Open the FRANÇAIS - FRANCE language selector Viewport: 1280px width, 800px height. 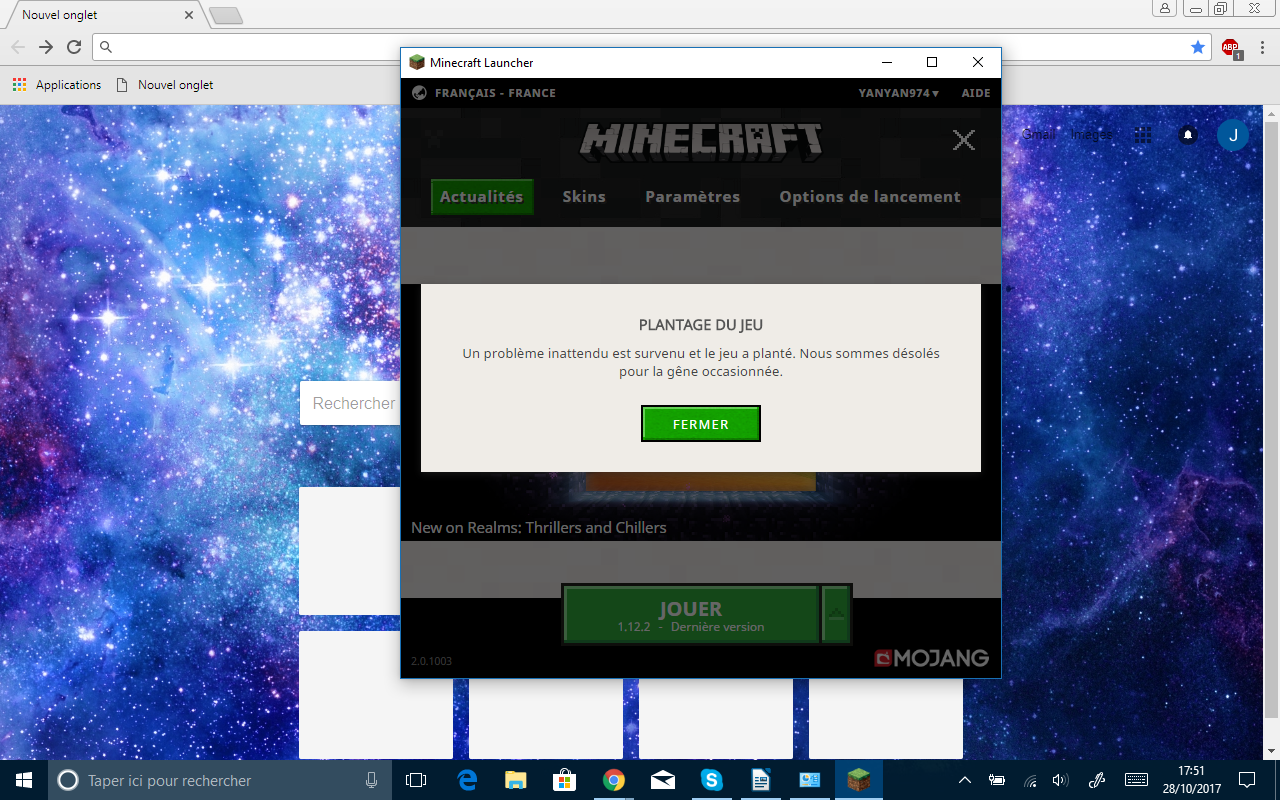(x=495, y=93)
